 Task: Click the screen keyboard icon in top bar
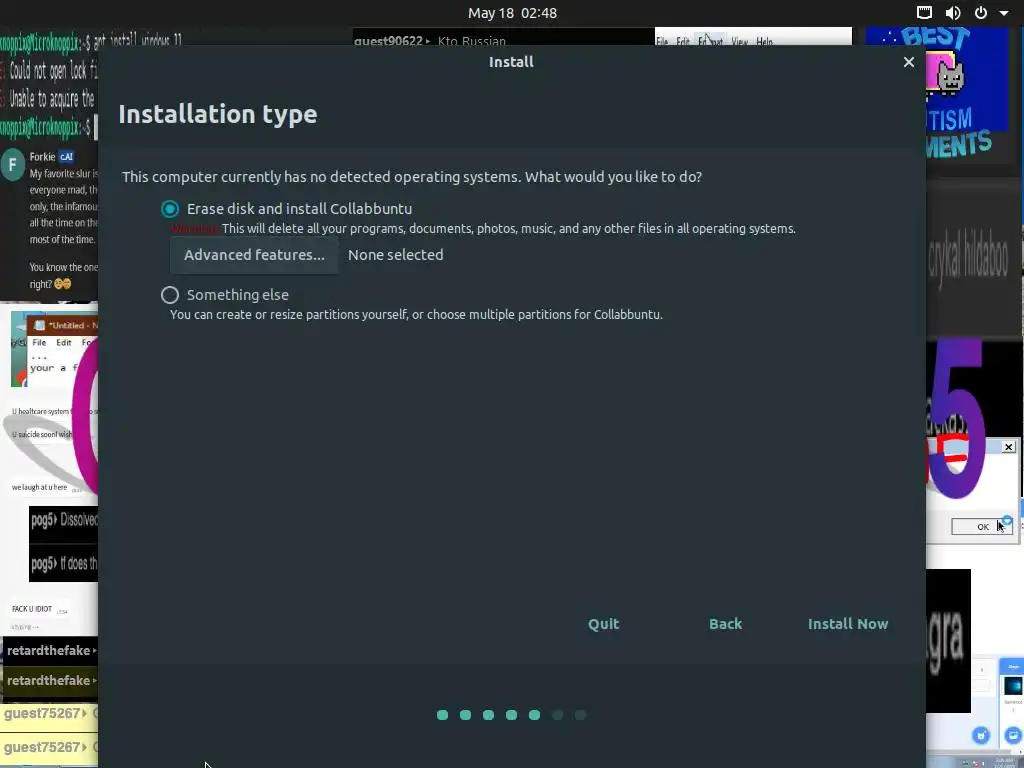[925, 12]
